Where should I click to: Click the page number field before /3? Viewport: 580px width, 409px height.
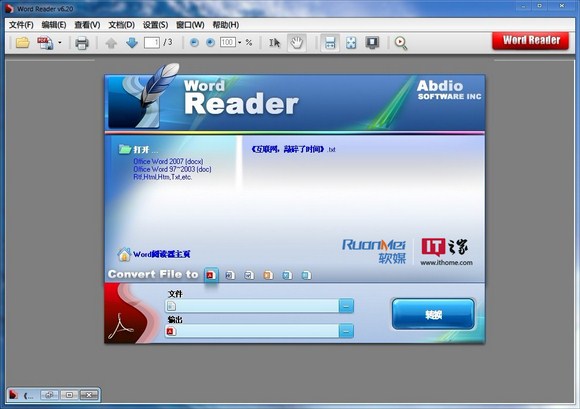tap(152, 43)
